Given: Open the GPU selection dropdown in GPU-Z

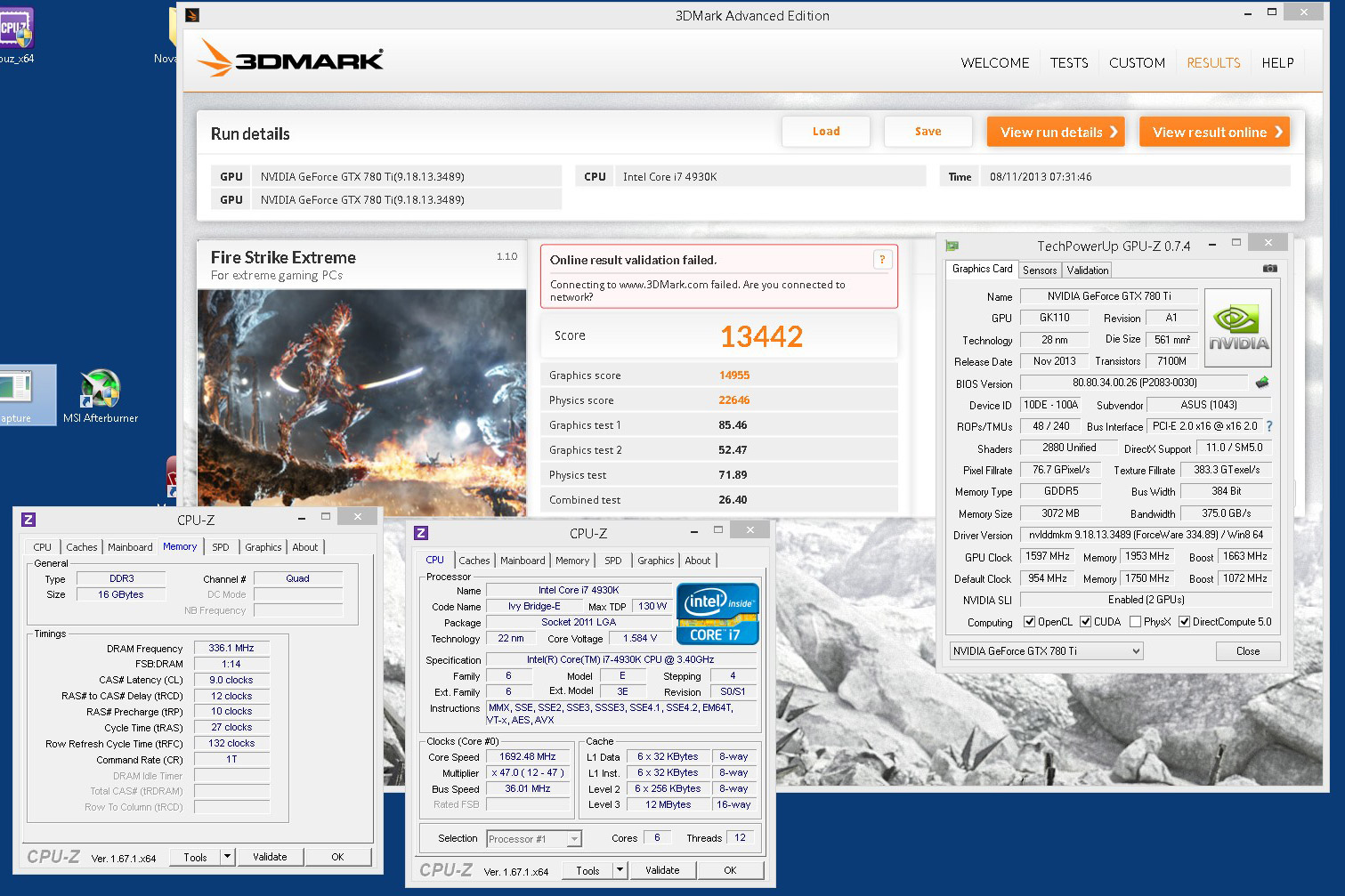Looking at the screenshot, I should pos(1047,651).
